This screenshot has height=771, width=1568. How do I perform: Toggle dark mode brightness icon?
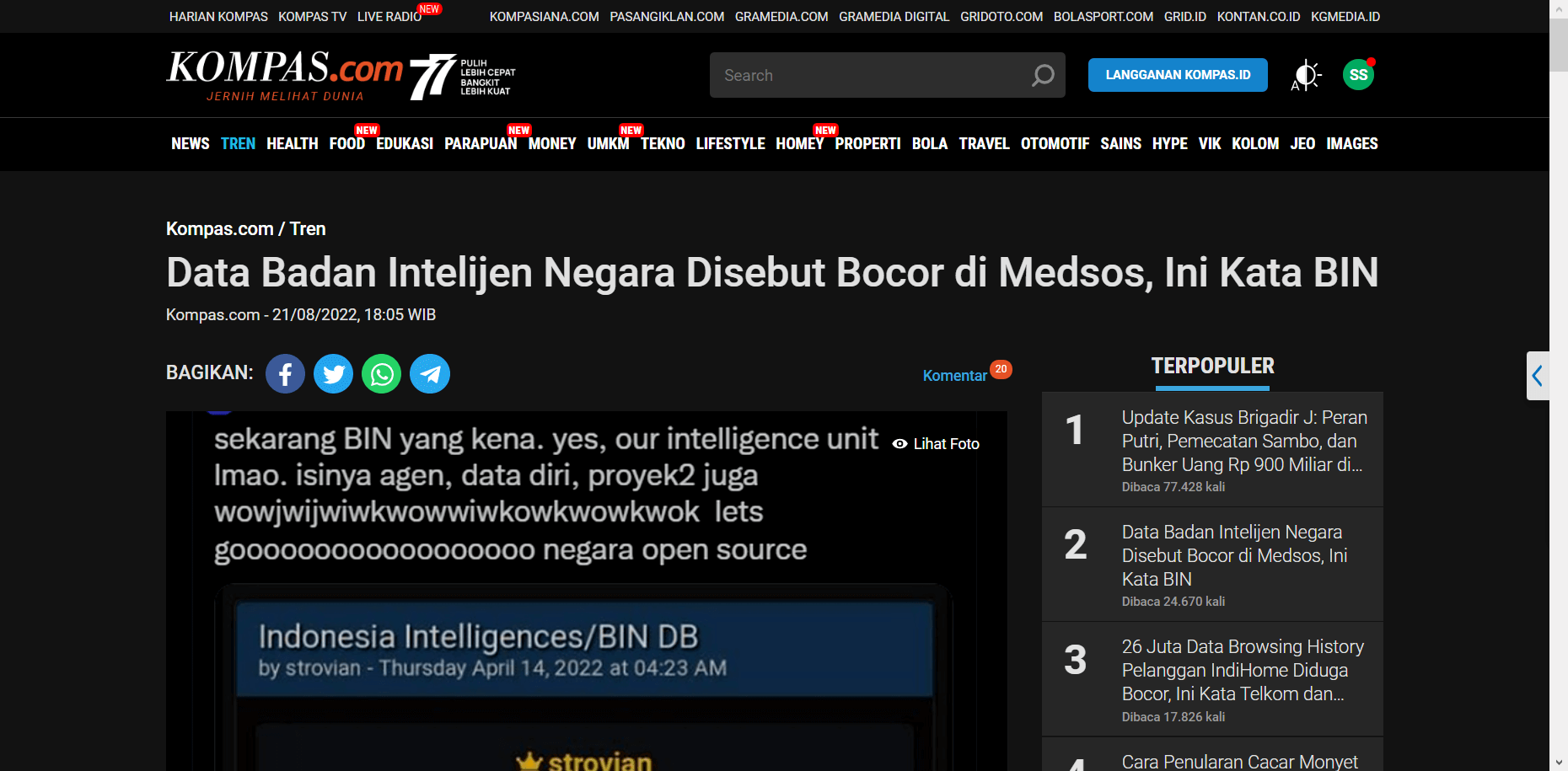click(x=1306, y=75)
